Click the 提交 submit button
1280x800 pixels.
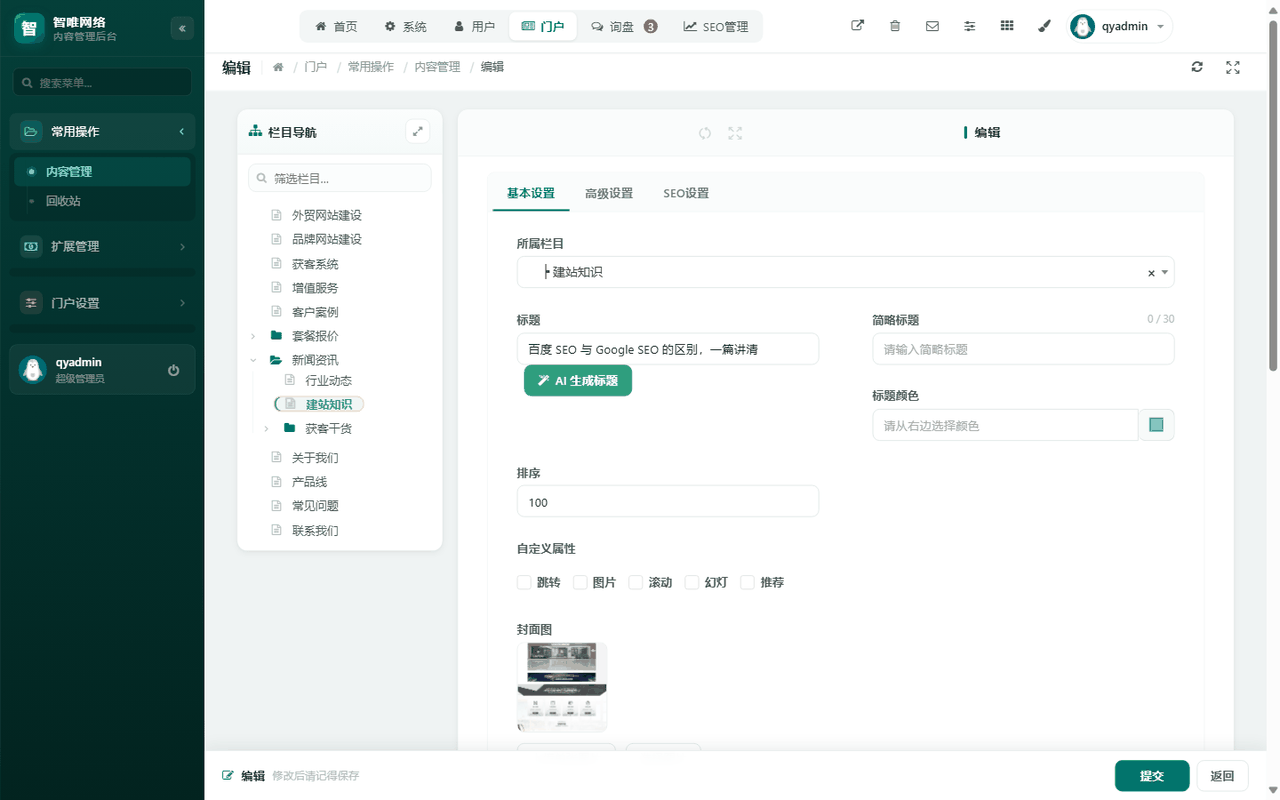click(1152, 776)
